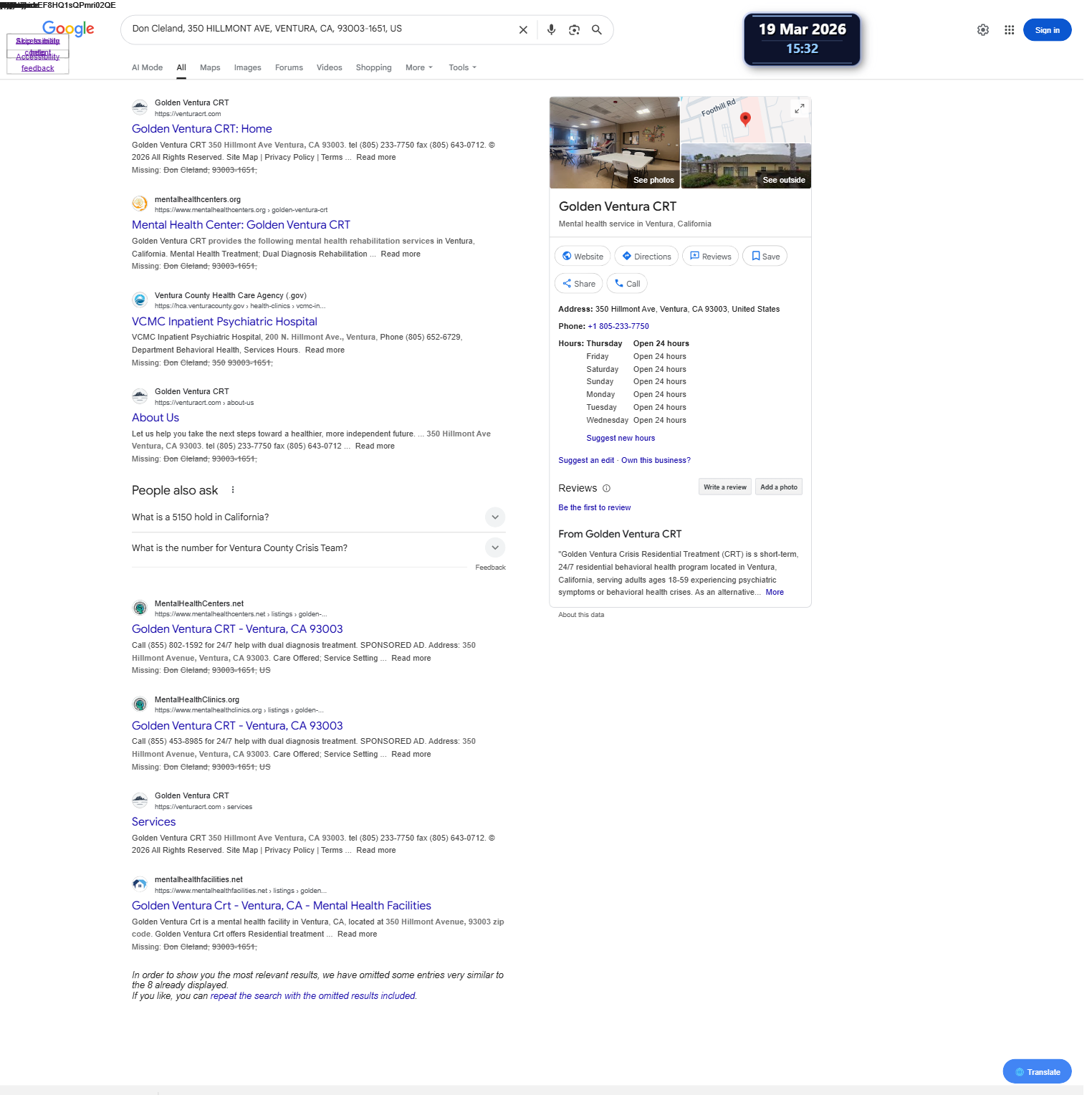This screenshot has height=1095, width=1092.
Task: Switch to the Shopping tab
Action: pos(374,67)
